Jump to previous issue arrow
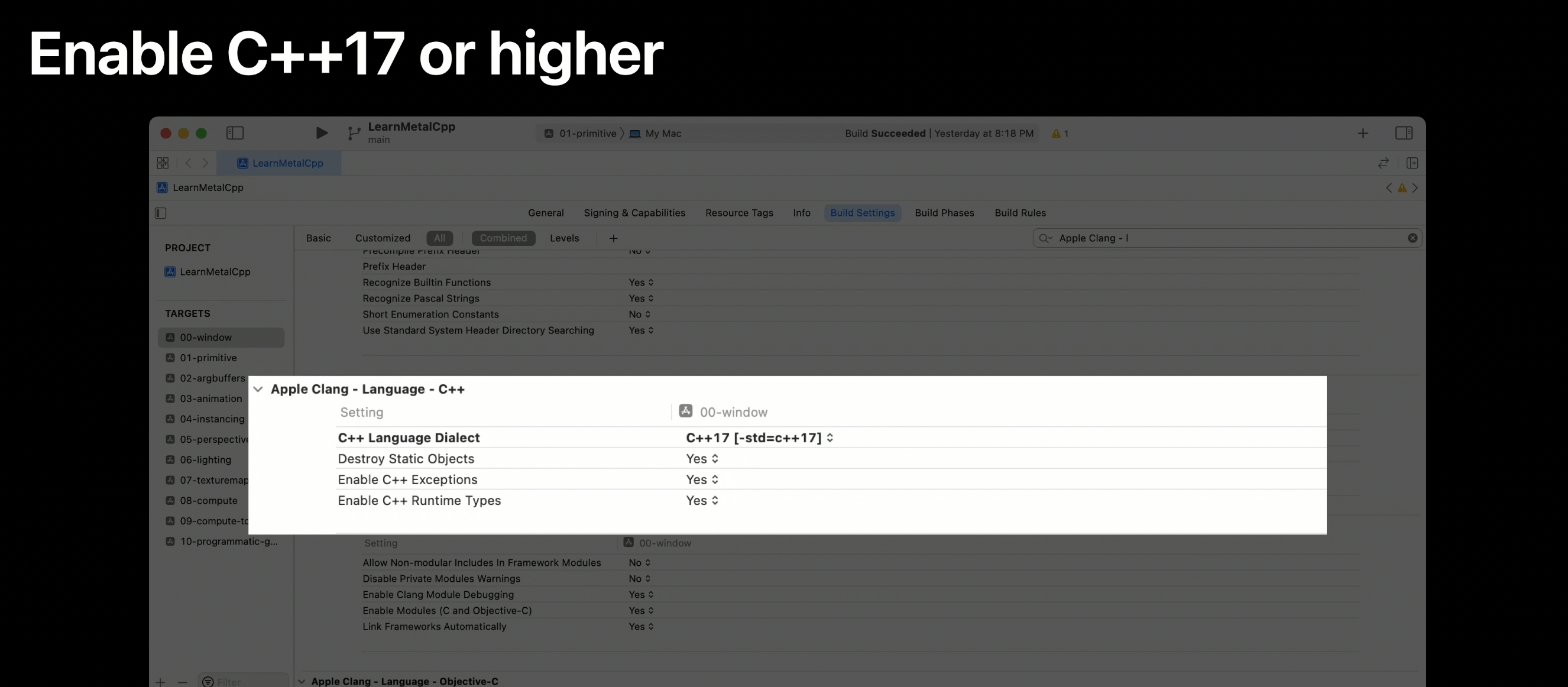The width and height of the screenshot is (1568, 687). 1388,188
